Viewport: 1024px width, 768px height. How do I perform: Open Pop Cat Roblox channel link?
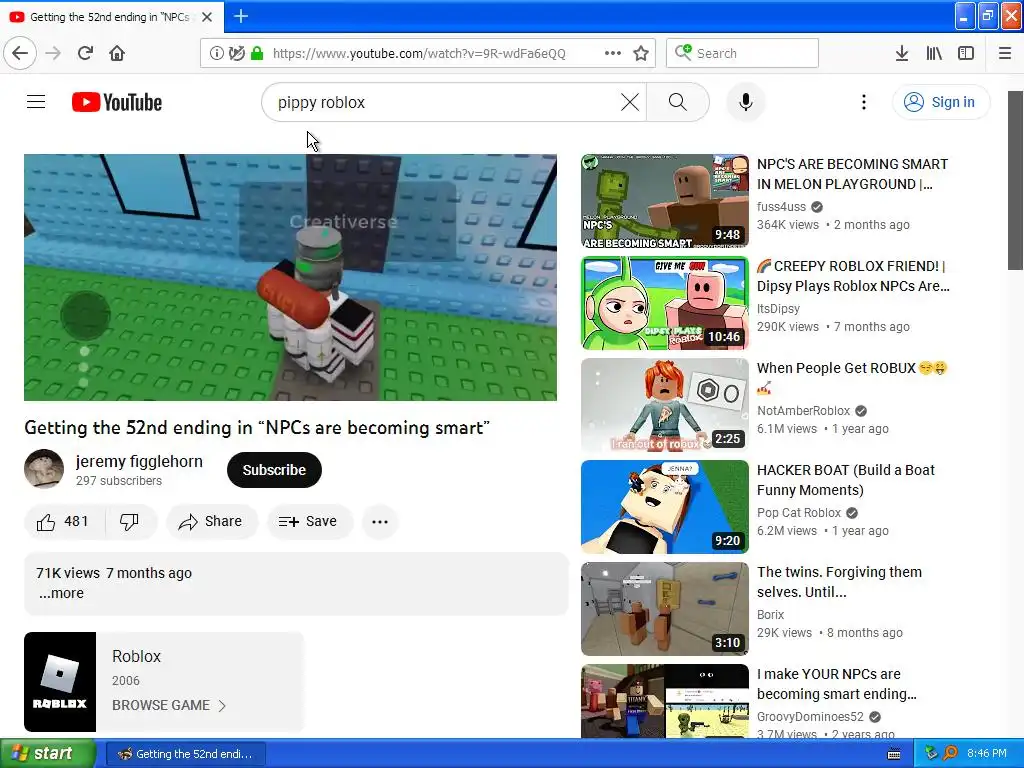pos(799,513)
